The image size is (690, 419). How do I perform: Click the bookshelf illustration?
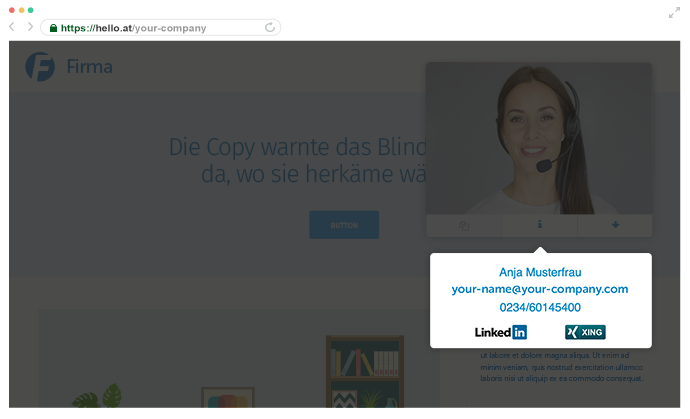[x=365, y=372]
